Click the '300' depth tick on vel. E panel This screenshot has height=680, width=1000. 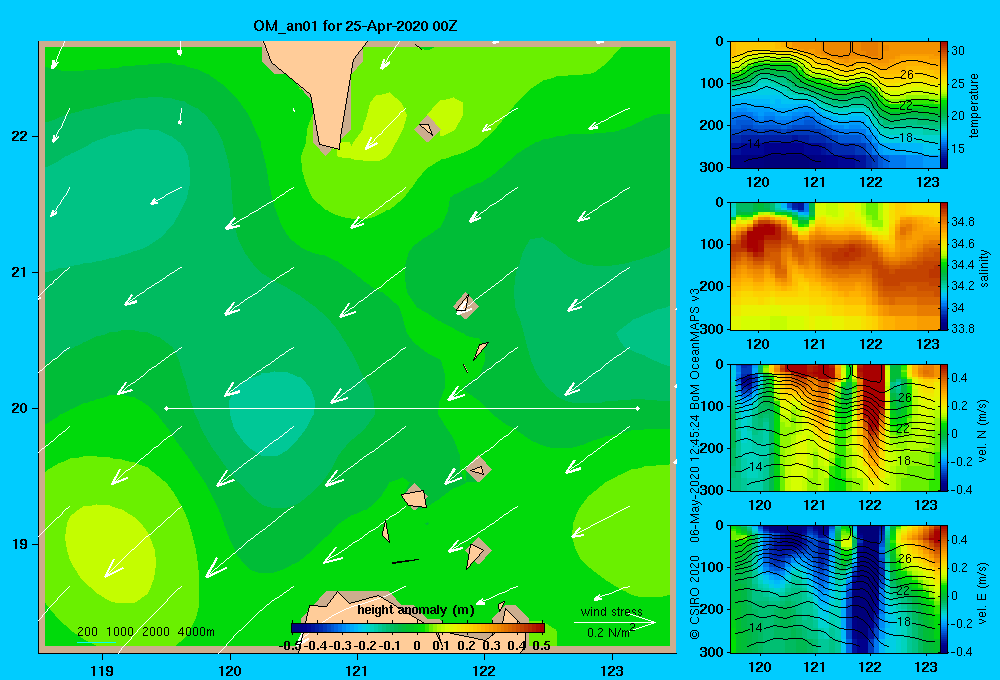pyautogui.click(x=711, y=652)
